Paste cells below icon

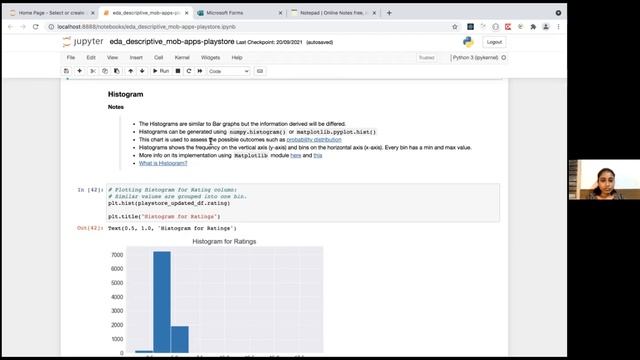117,71
